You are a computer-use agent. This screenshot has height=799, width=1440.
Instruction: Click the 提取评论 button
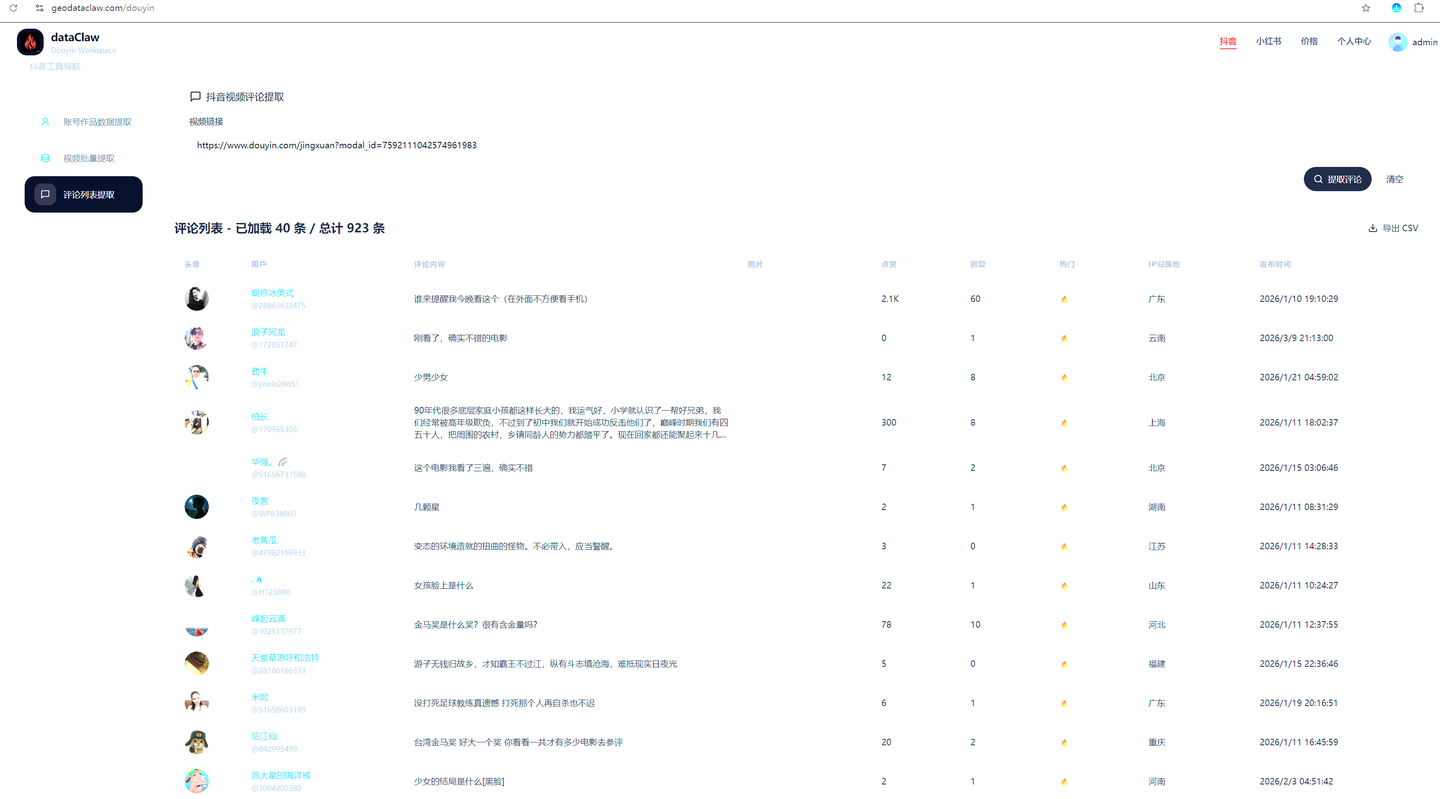[1338, 179]
